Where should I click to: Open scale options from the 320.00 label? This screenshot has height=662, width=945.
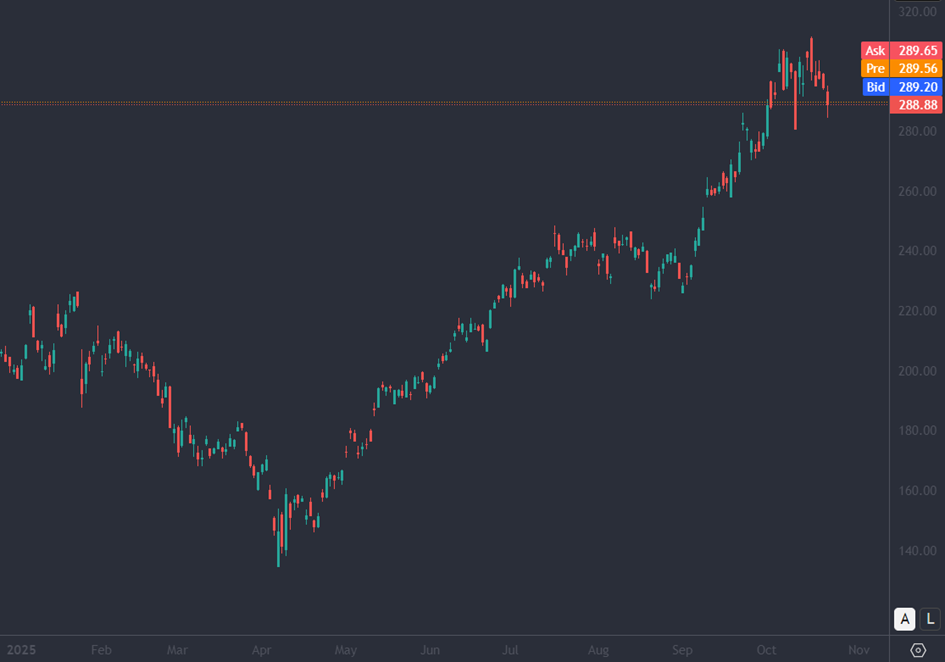pyautogui.click(x=916, y=12)
